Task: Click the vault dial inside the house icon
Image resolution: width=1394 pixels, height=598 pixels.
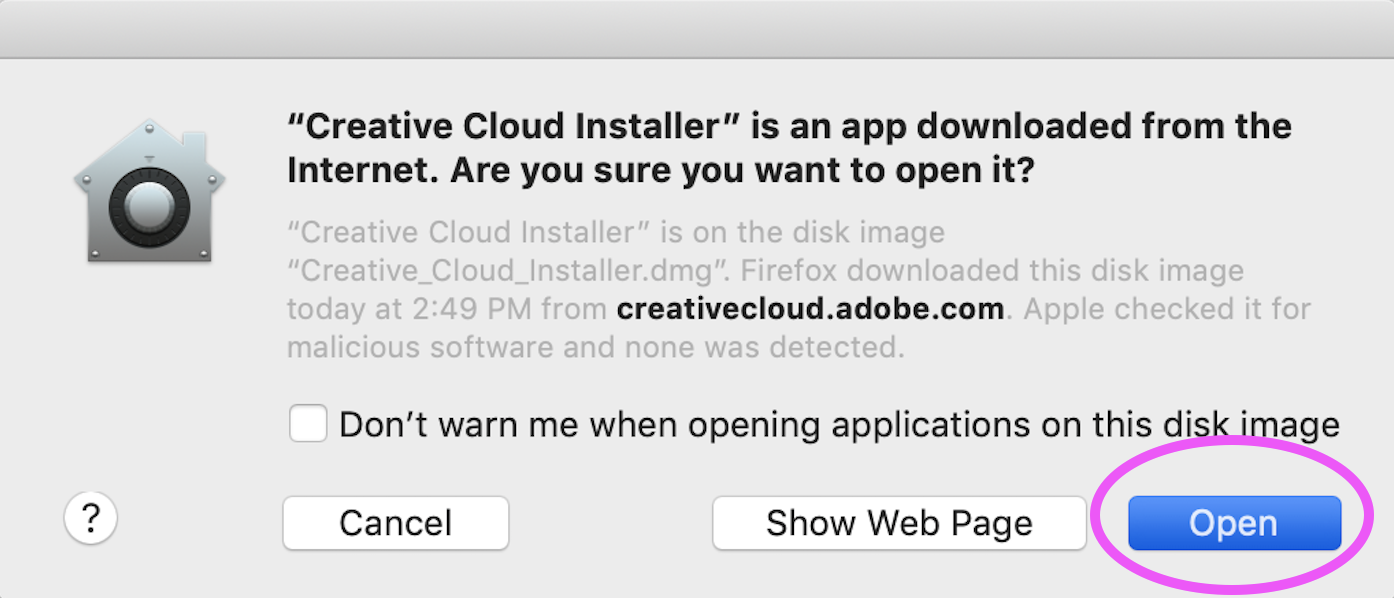Action: tap(148, 208)
